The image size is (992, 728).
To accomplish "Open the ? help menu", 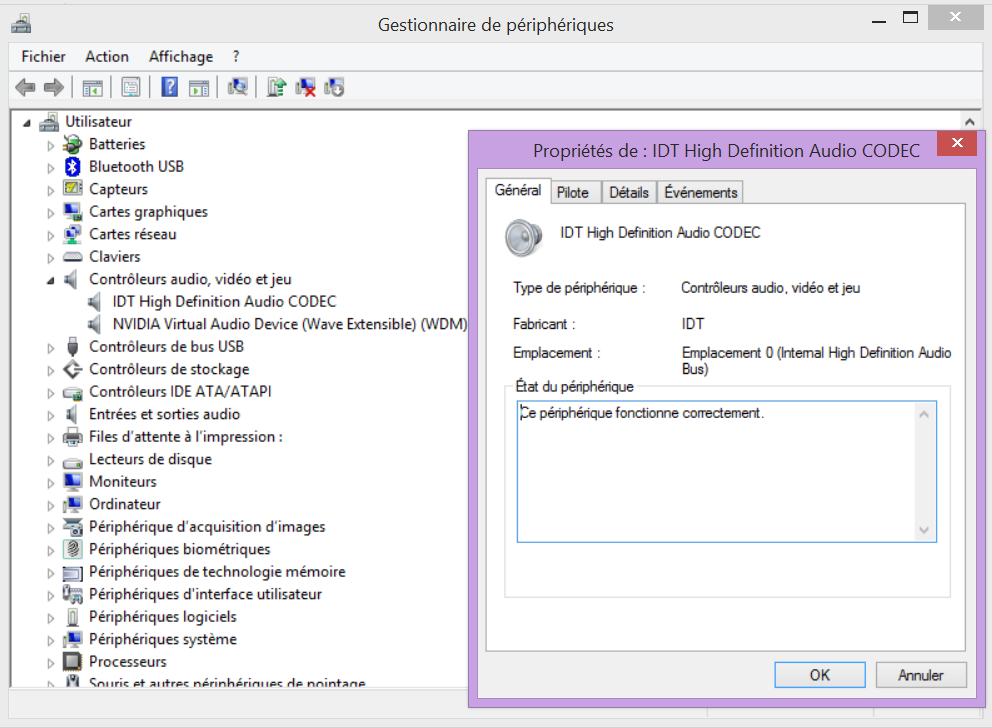I will pos(236,56).
